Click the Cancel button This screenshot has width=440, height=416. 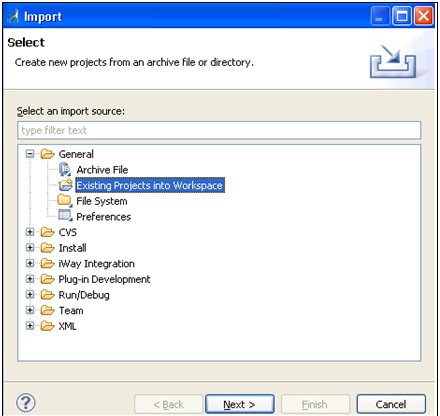tap(391, 404)
